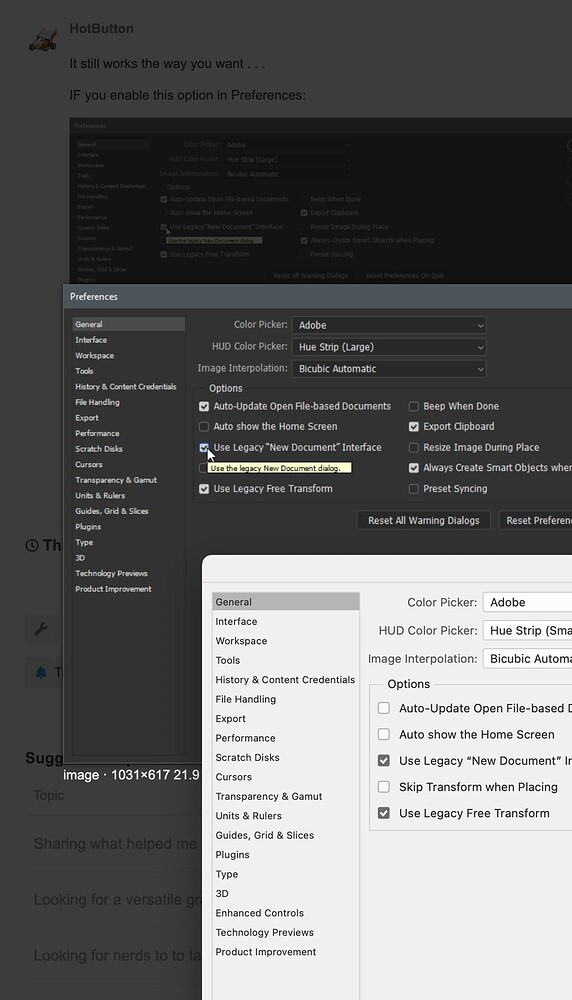This screenshot has width=572, height=1000.
Task: Open History & Content Credentials in the light list
Action: pos(285,680)
